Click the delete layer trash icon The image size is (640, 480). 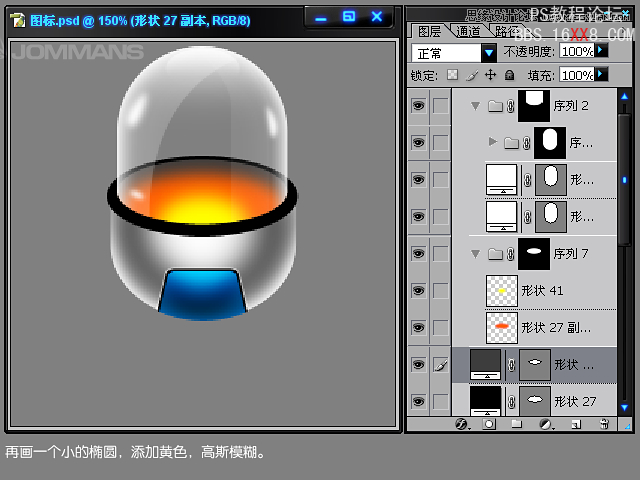[604, 424]
